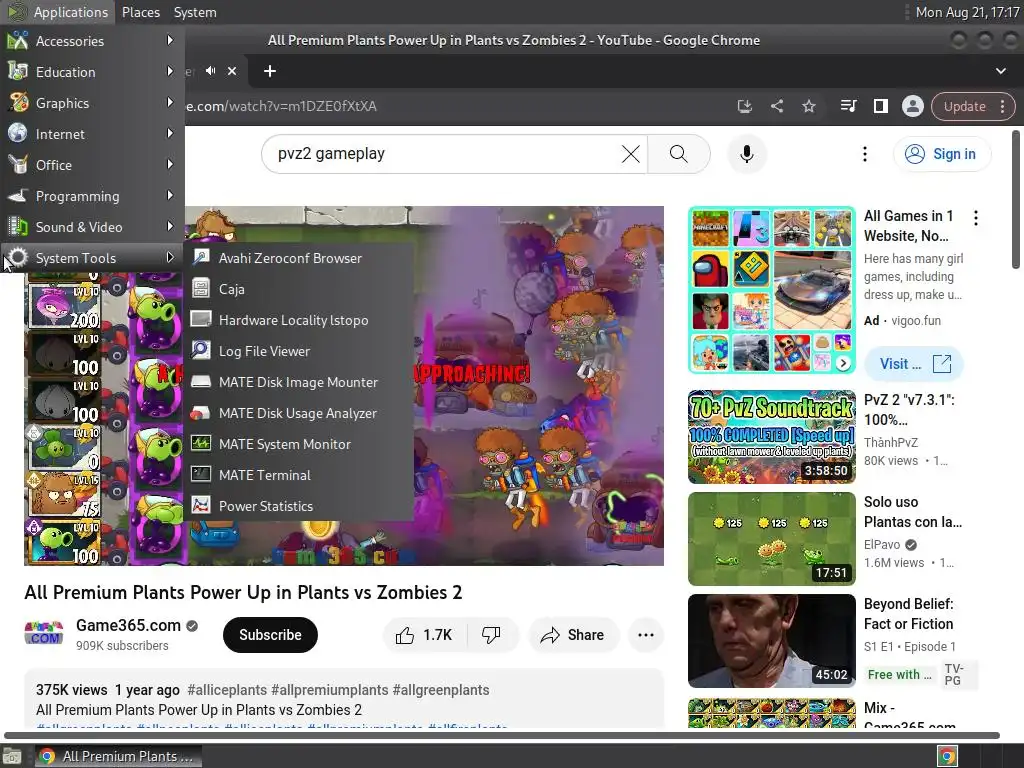Open the Internet submenu

pos(91,134)
